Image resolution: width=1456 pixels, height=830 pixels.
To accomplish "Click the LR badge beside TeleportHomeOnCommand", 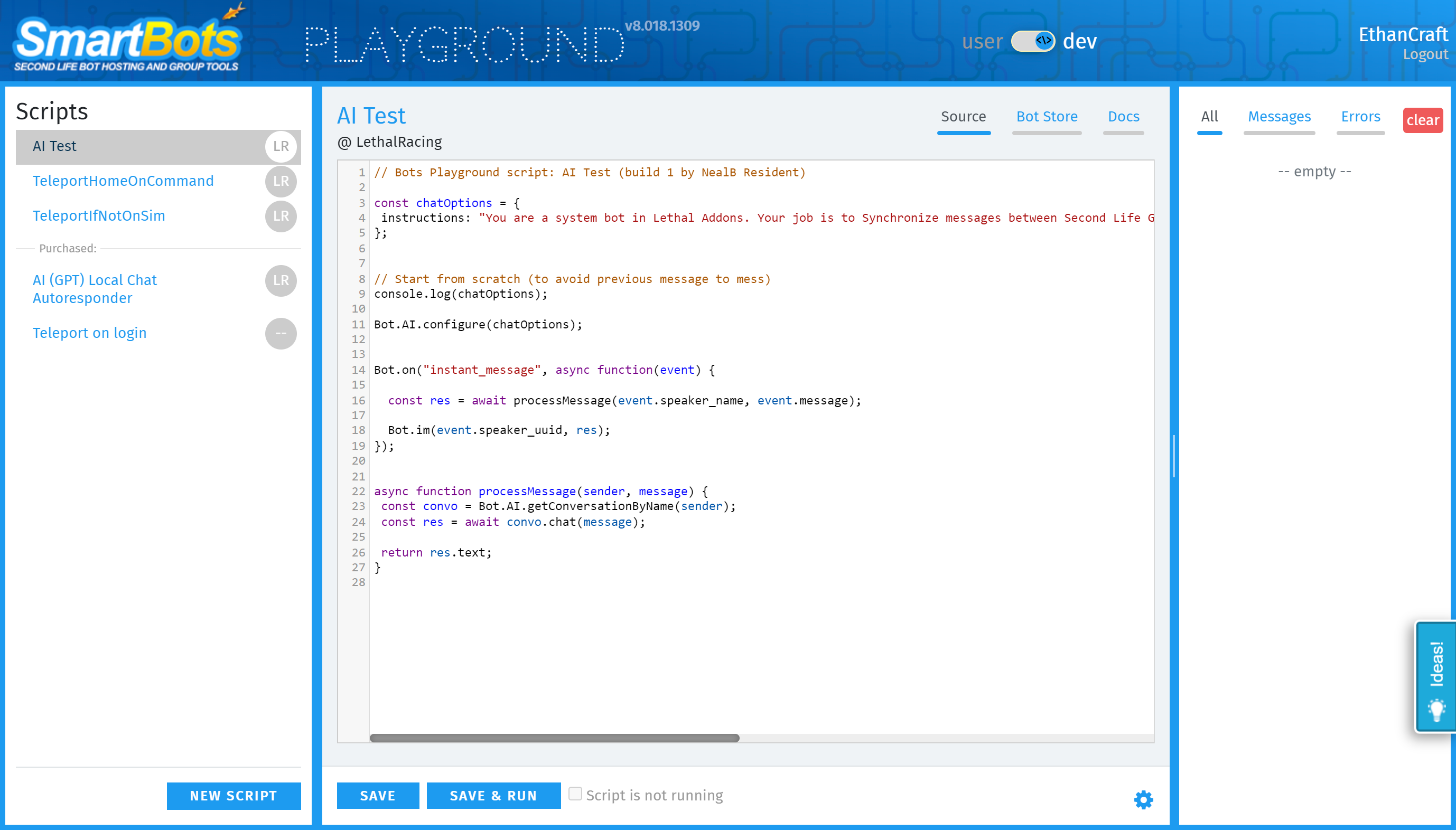I will (281, 181).
